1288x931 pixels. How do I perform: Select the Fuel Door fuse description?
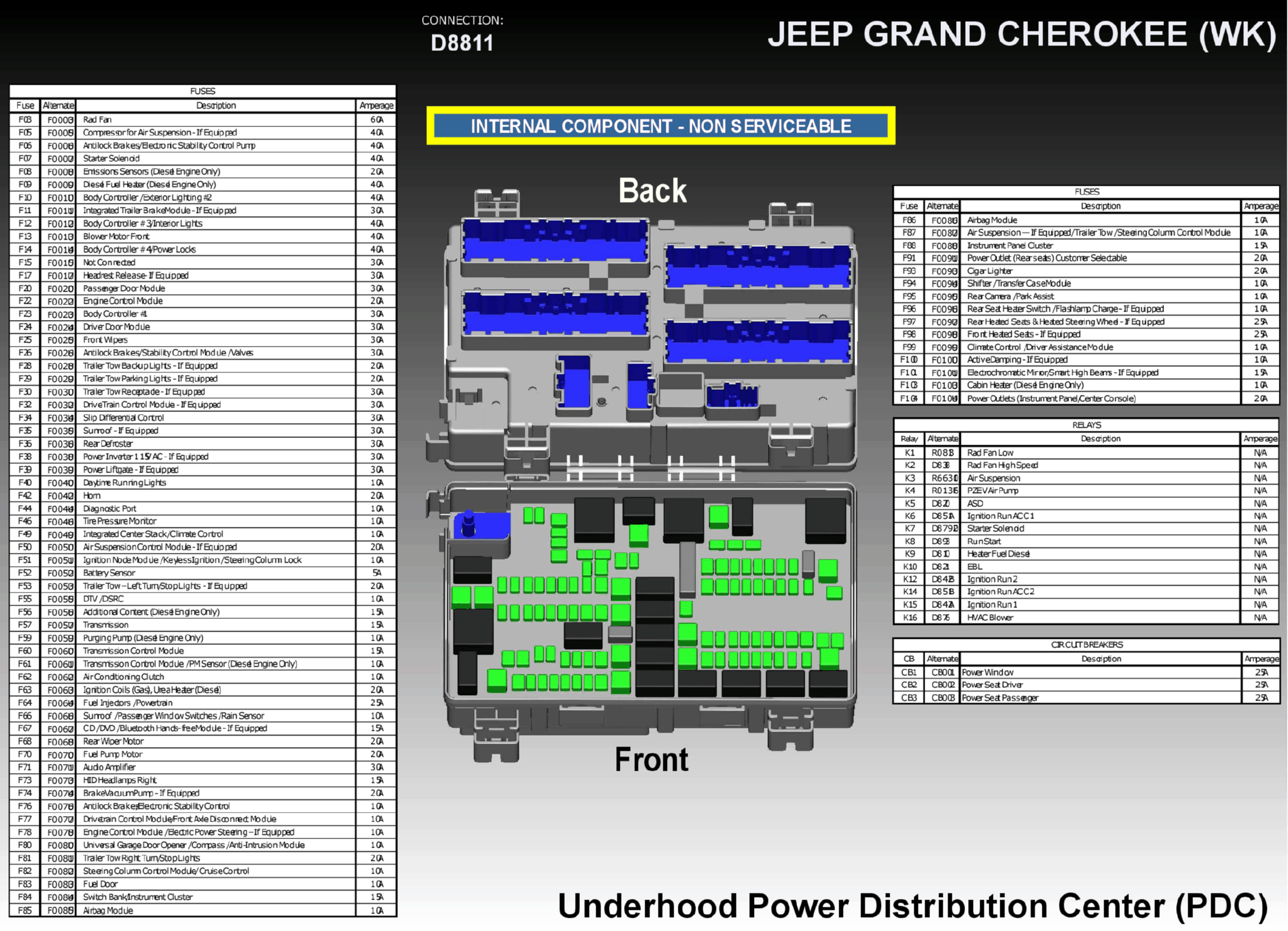(x=100, y=884)
